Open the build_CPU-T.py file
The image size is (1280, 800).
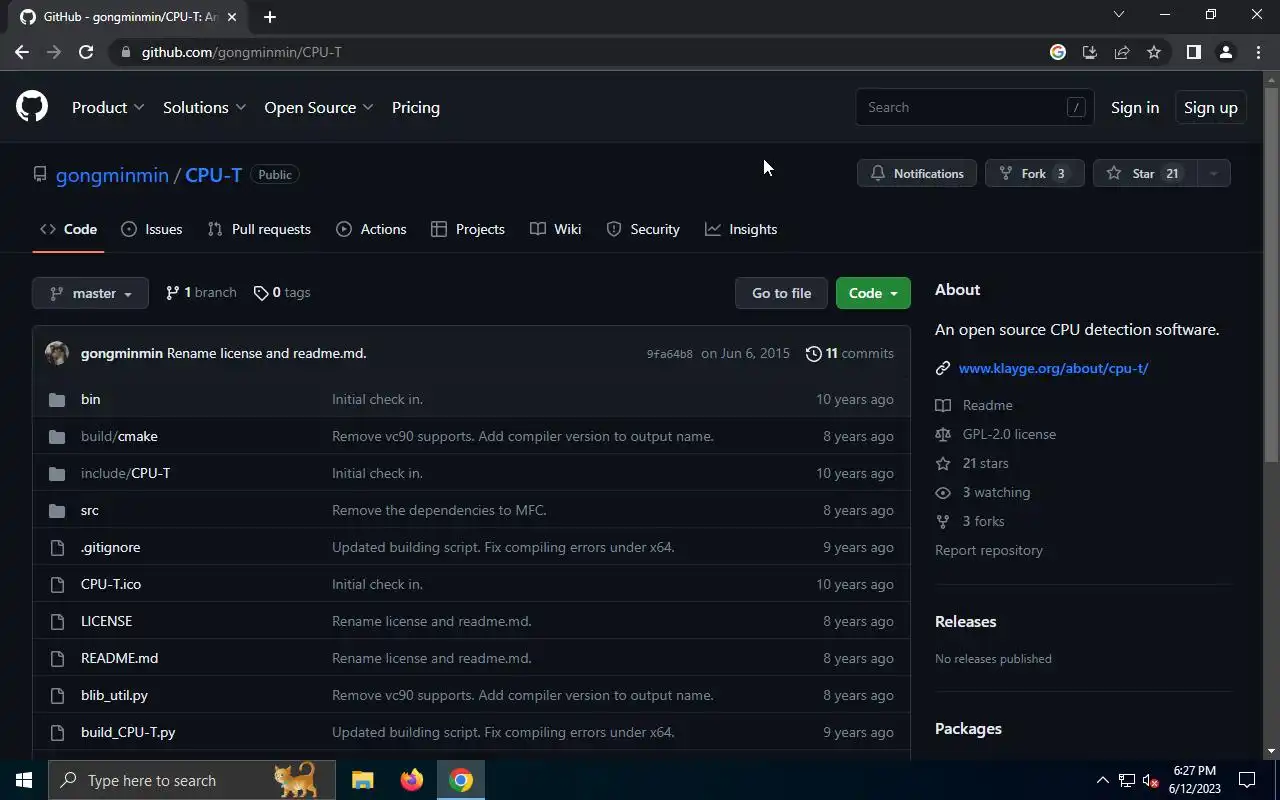(x=128, y=732)
